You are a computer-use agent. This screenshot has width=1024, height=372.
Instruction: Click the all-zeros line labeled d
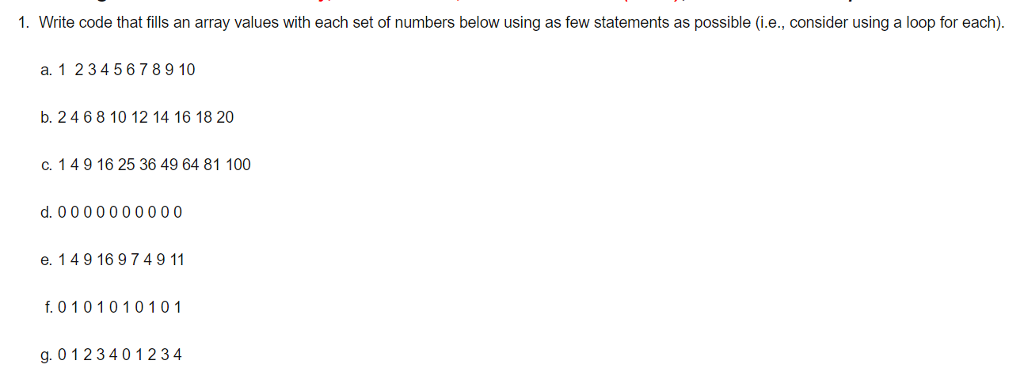pos(111,213)
